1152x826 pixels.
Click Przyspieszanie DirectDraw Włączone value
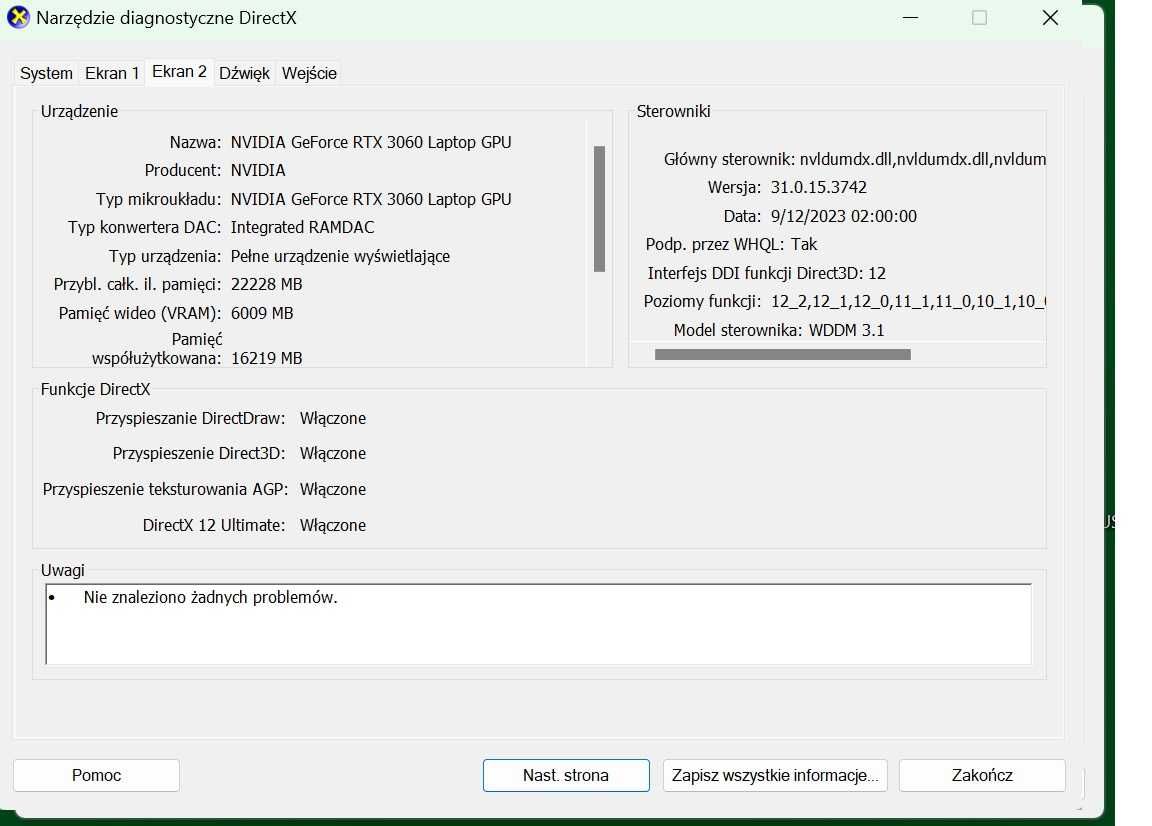click(333, 418)
